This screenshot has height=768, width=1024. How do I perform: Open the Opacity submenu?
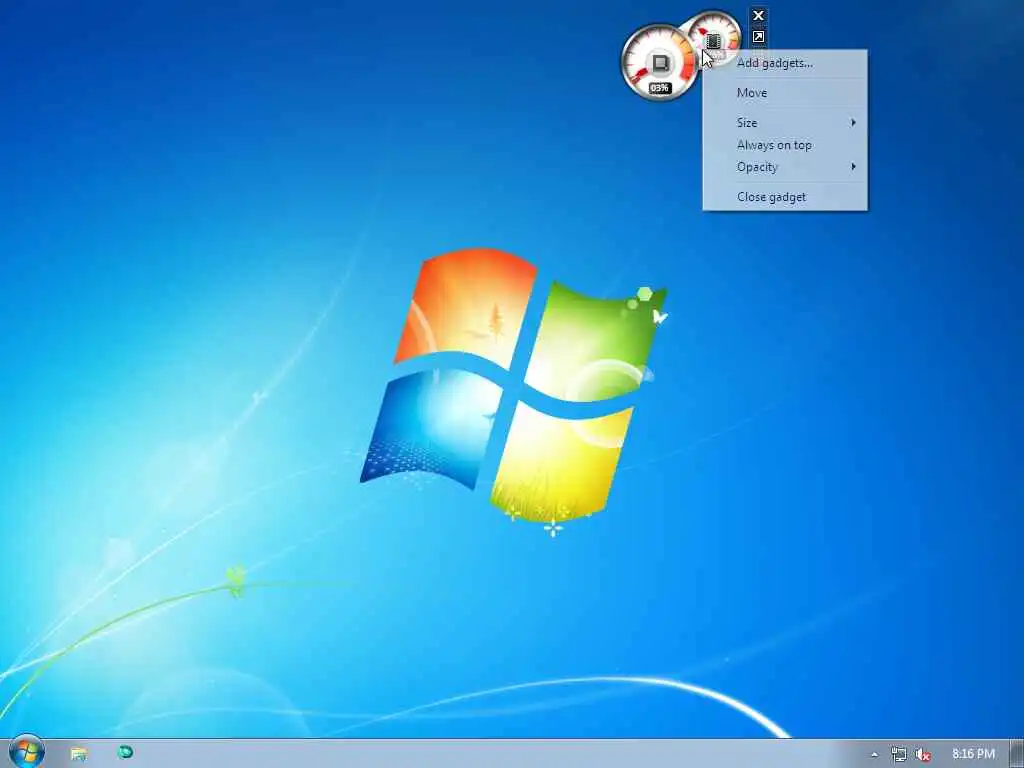coord(785,167)
